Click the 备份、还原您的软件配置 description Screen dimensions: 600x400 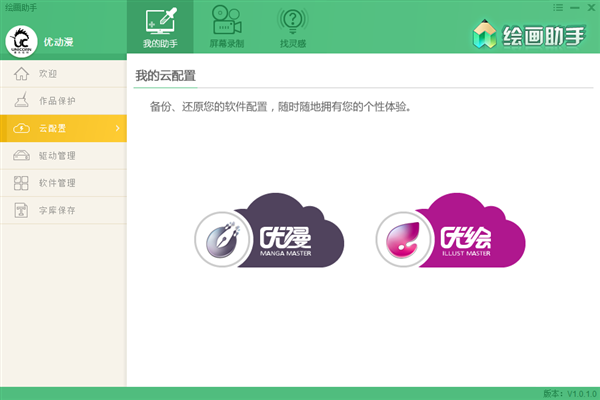coord(281,107)
